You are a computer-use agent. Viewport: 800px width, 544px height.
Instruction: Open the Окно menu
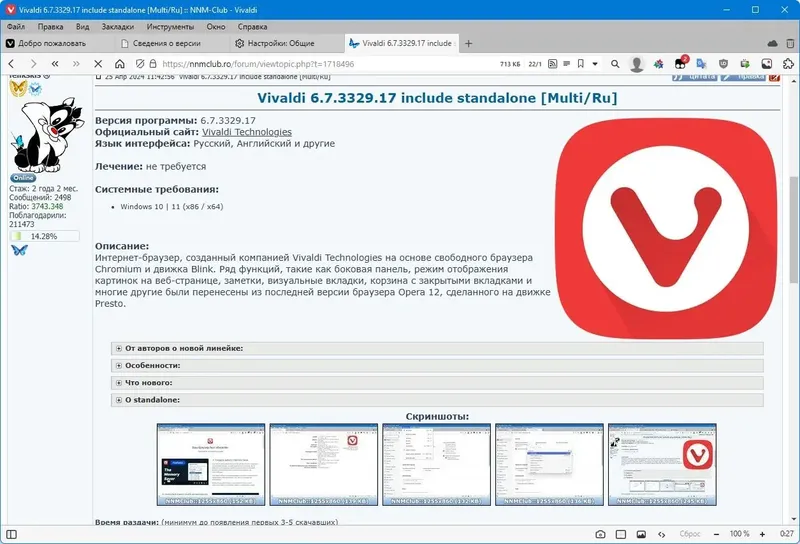tap(216, 27)
